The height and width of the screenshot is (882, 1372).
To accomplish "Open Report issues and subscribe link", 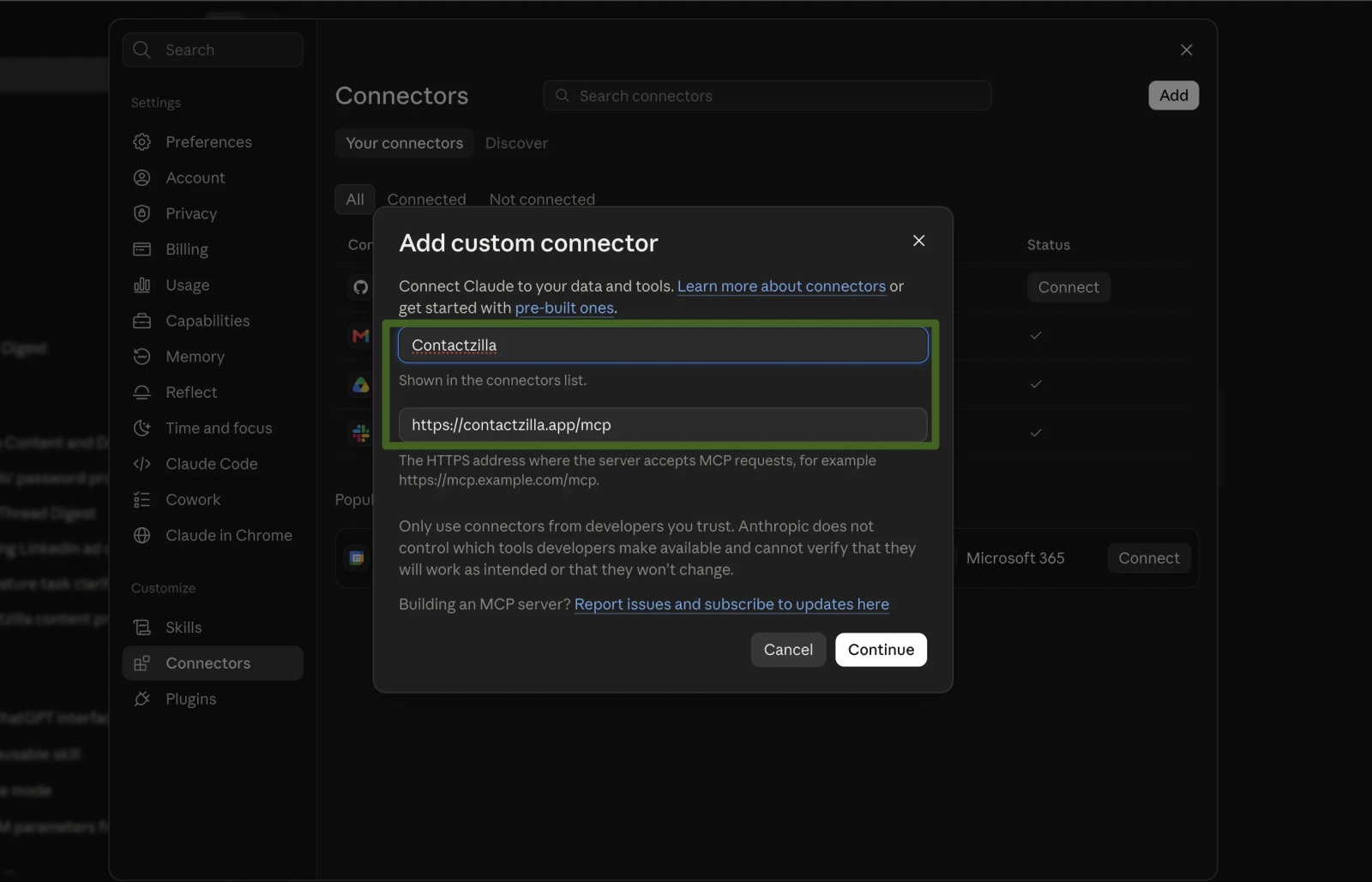I will tap(731, 604).
